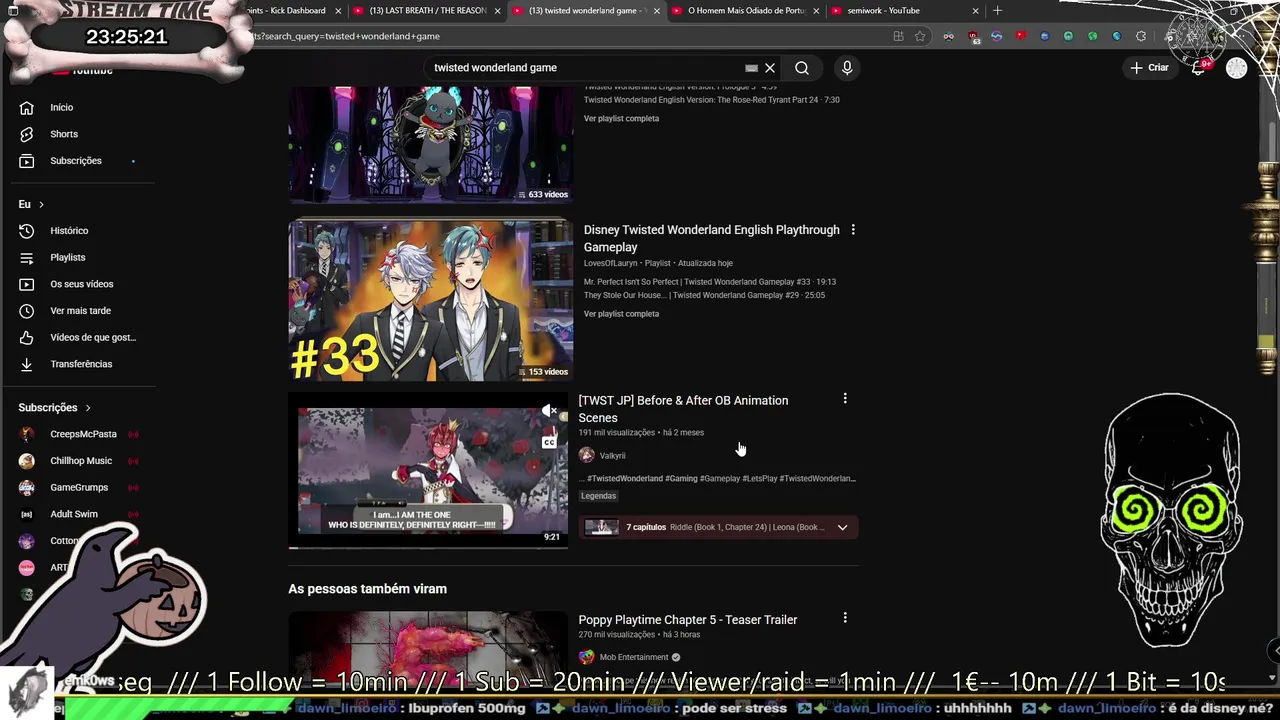1280x720 pixels.
Task: Start voice search with microphone icon
Action: point(847,68)
